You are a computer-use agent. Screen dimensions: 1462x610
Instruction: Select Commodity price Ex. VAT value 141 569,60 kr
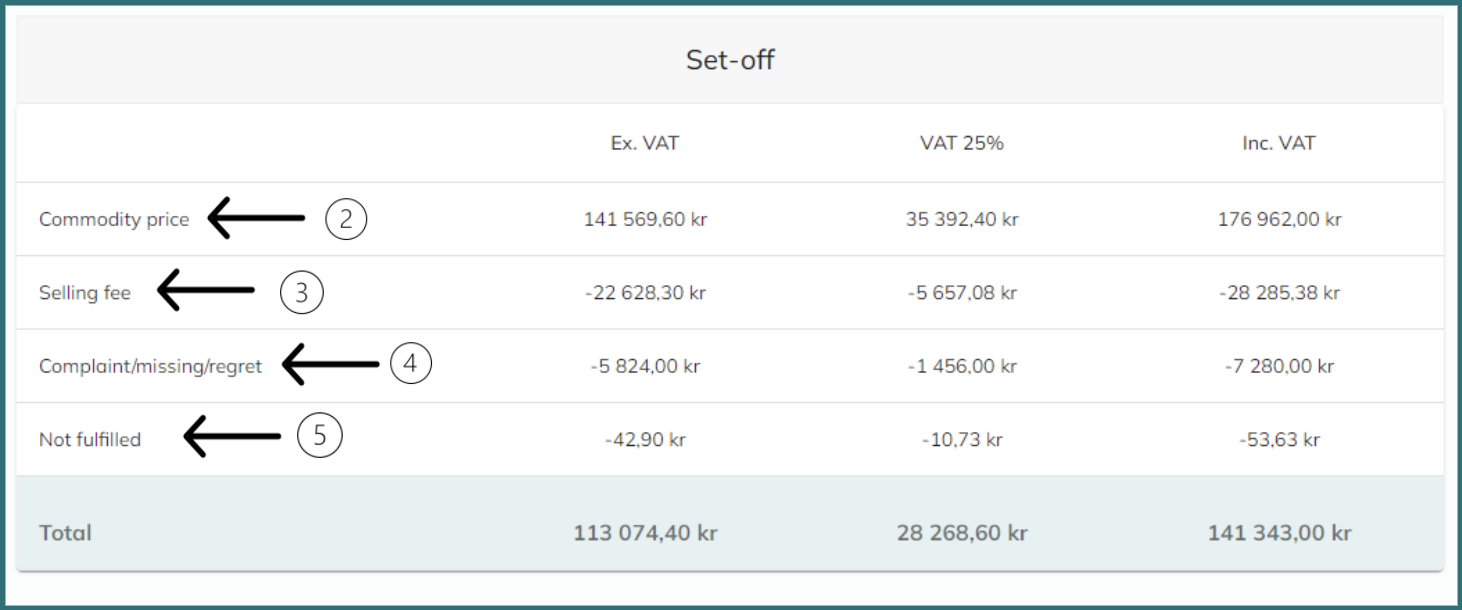point(645,220)
